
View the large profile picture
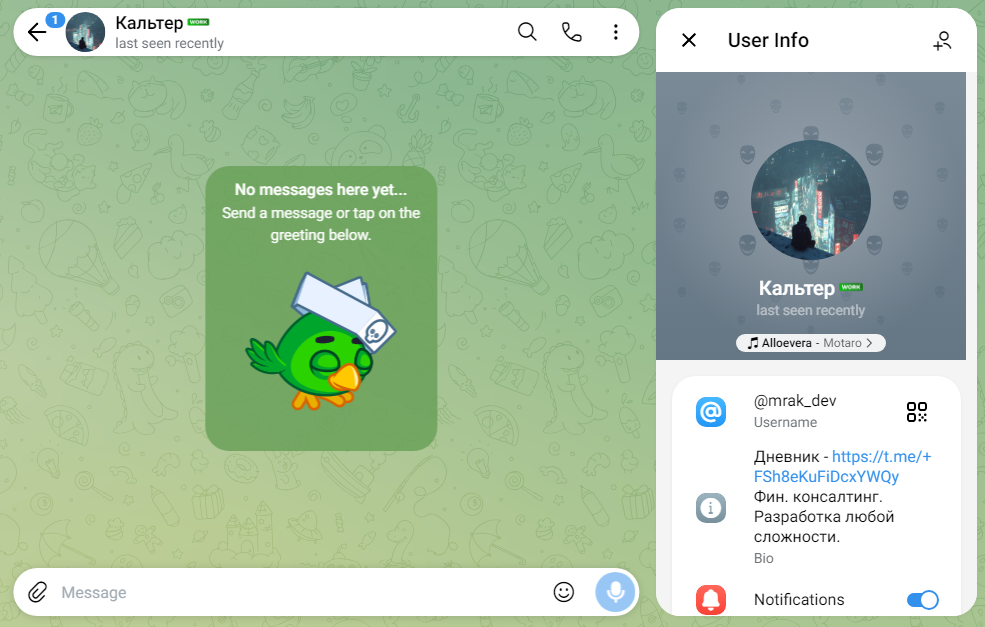(x=810, y=200)
